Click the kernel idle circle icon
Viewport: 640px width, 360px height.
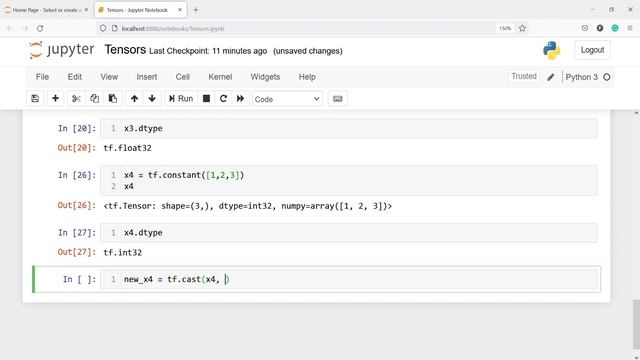click(607, 77)
